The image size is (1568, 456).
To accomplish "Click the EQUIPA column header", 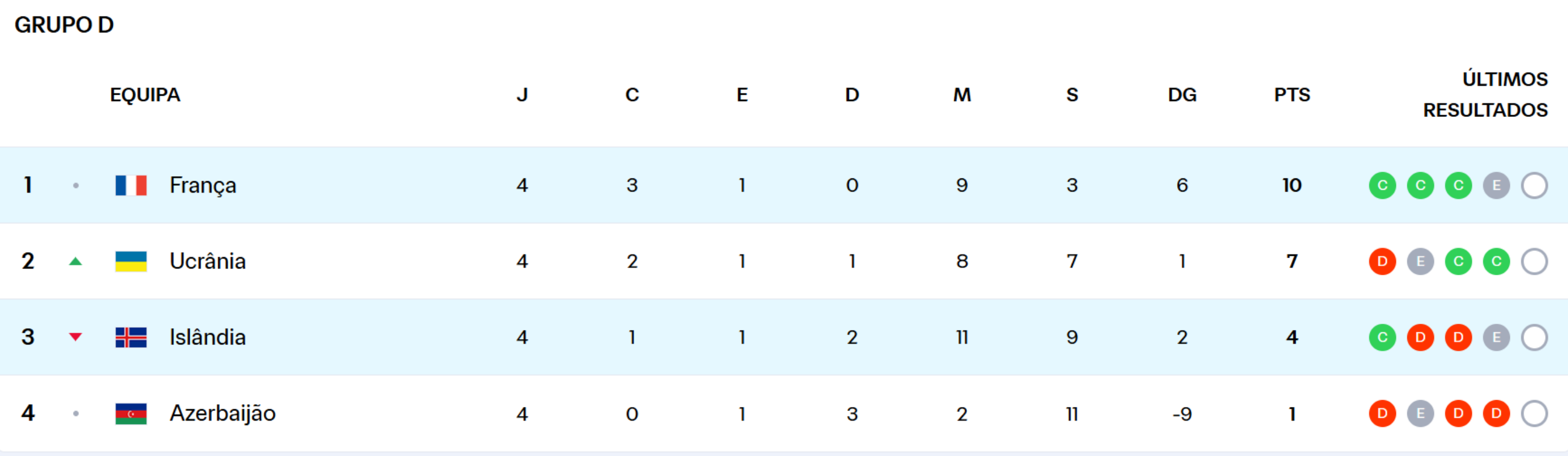I will click(x=145, y=95).
